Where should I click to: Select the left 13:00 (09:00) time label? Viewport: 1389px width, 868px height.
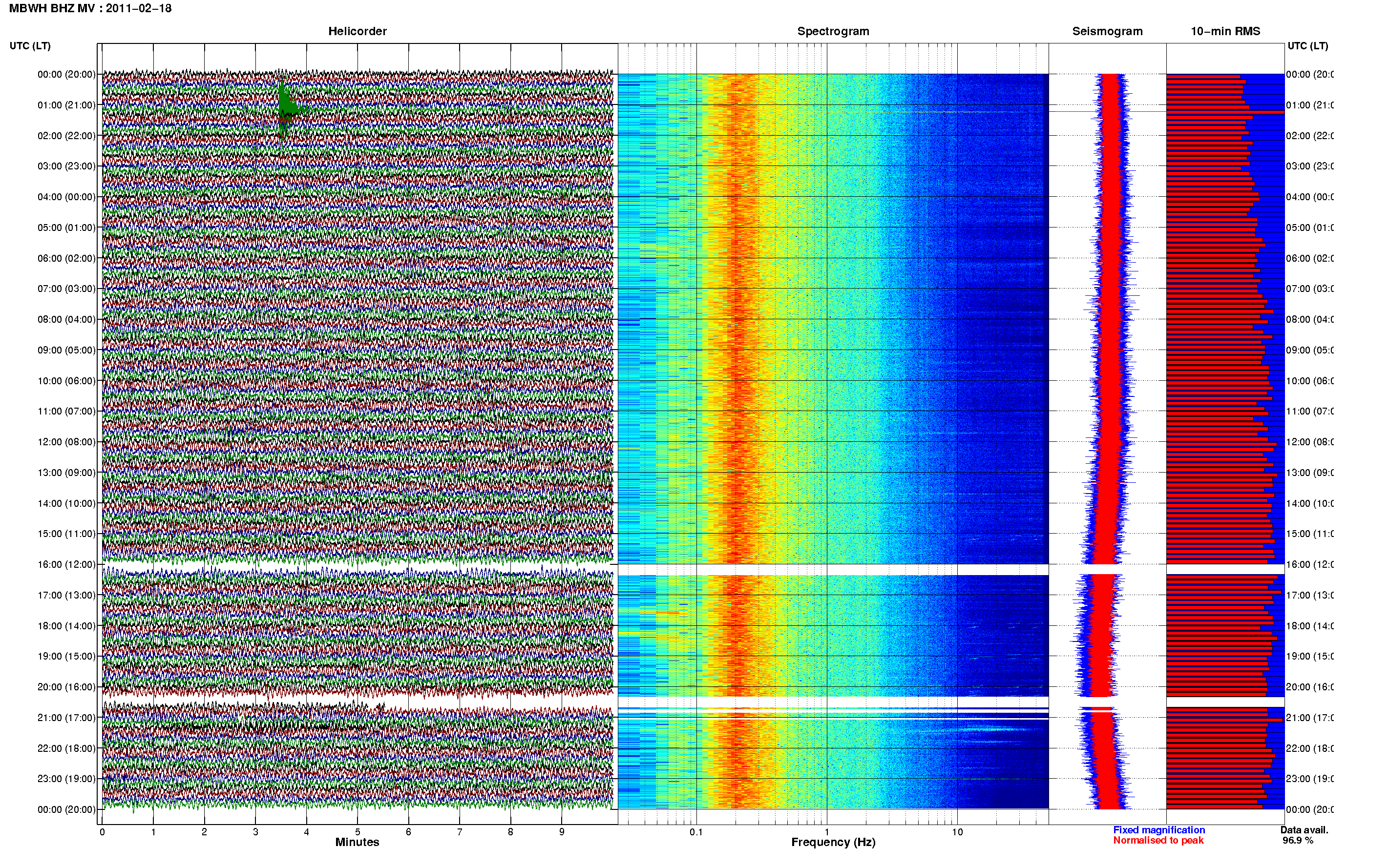[66, 473]
